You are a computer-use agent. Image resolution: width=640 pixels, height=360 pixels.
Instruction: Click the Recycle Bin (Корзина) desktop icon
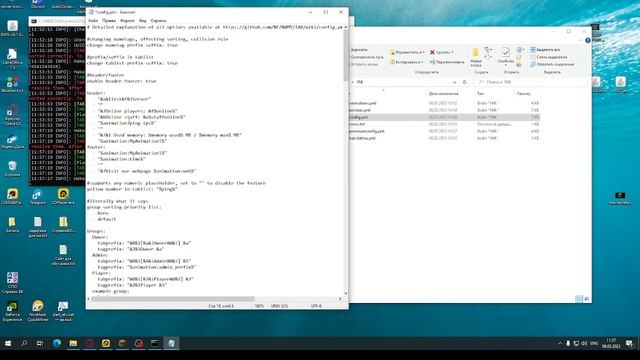point(12,168)
